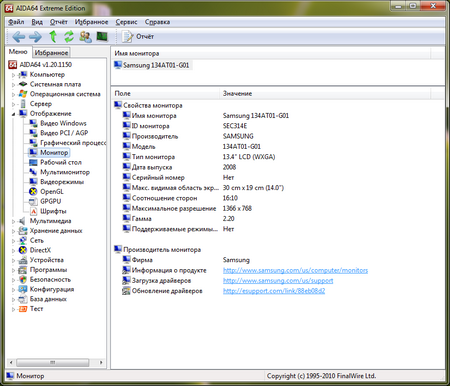Select the Тип монитора row

point(278,157)
